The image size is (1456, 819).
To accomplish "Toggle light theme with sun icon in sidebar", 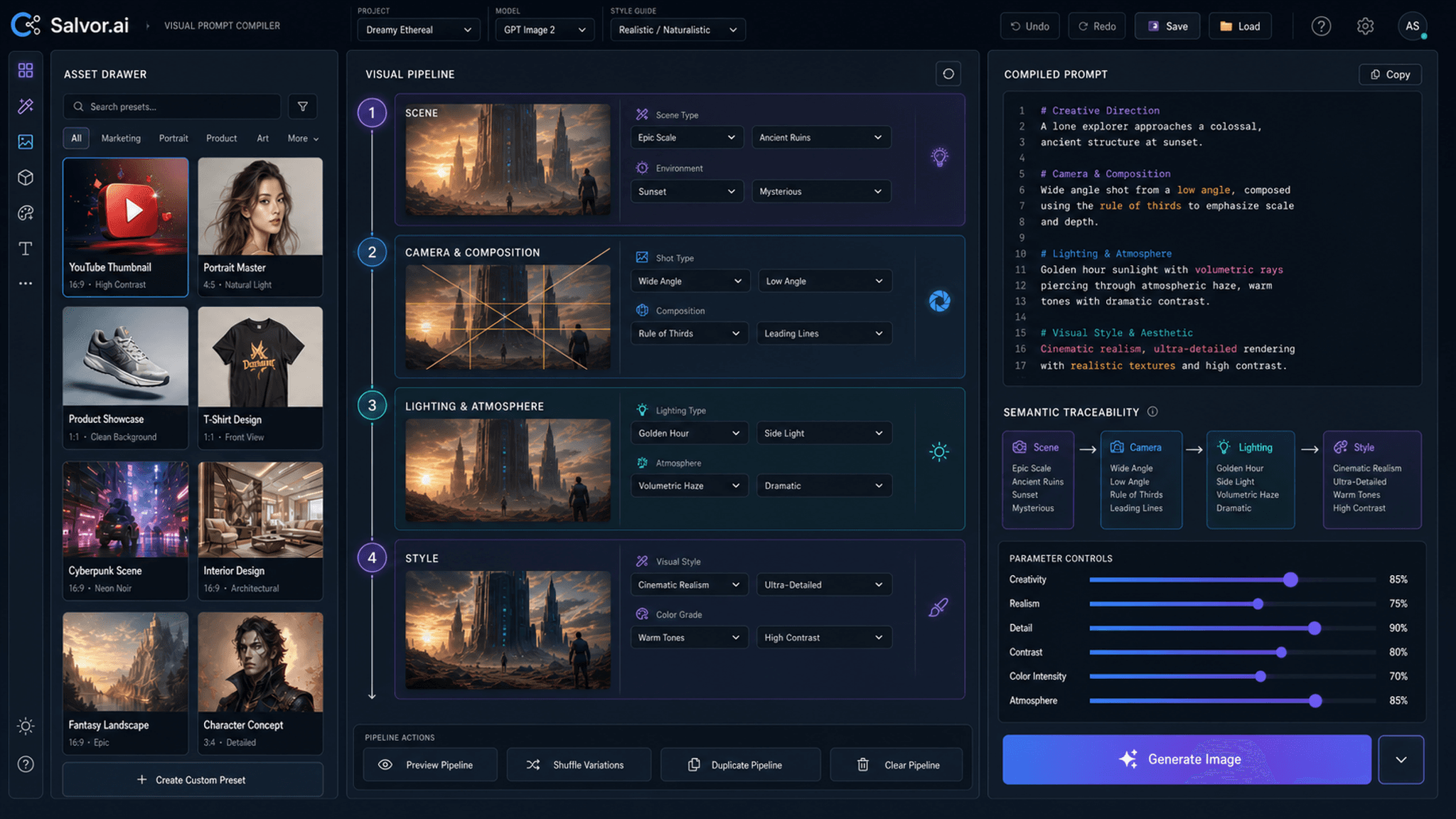I will pos(26,726).
